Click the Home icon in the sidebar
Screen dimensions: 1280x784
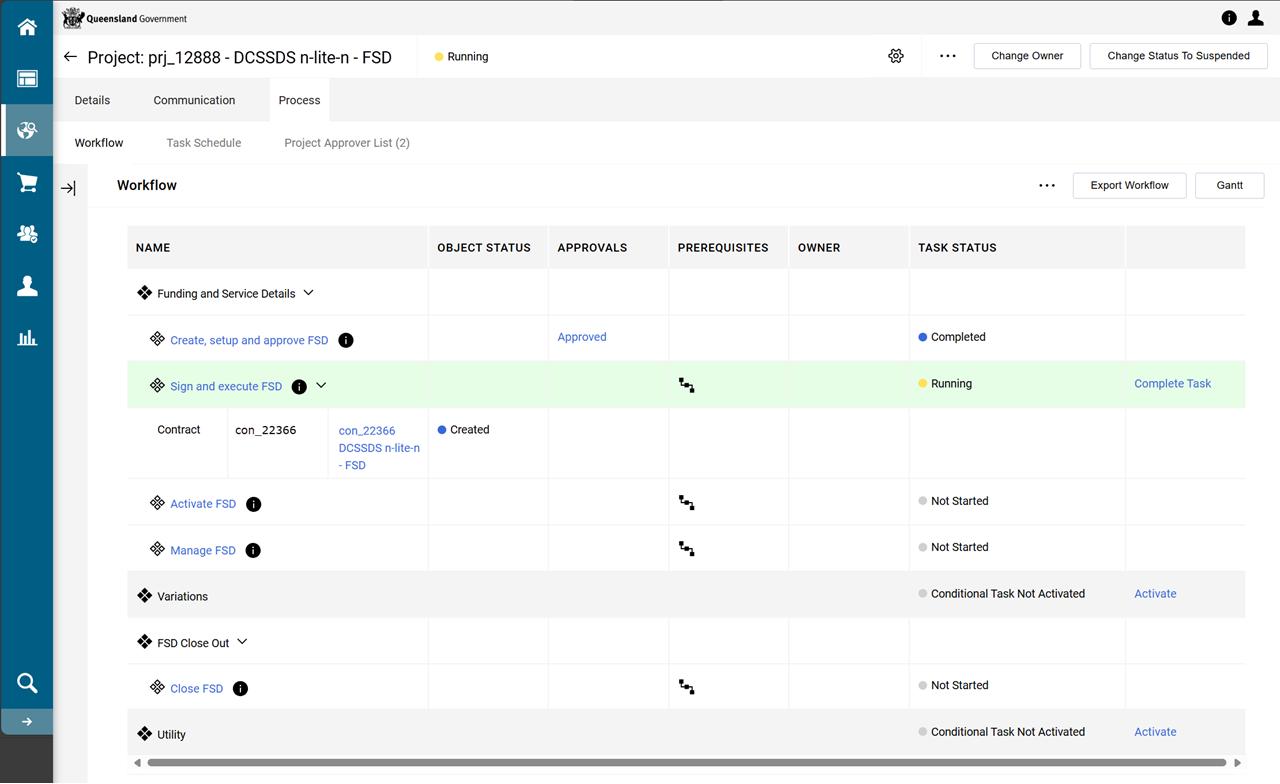click(x=27, y=28)
